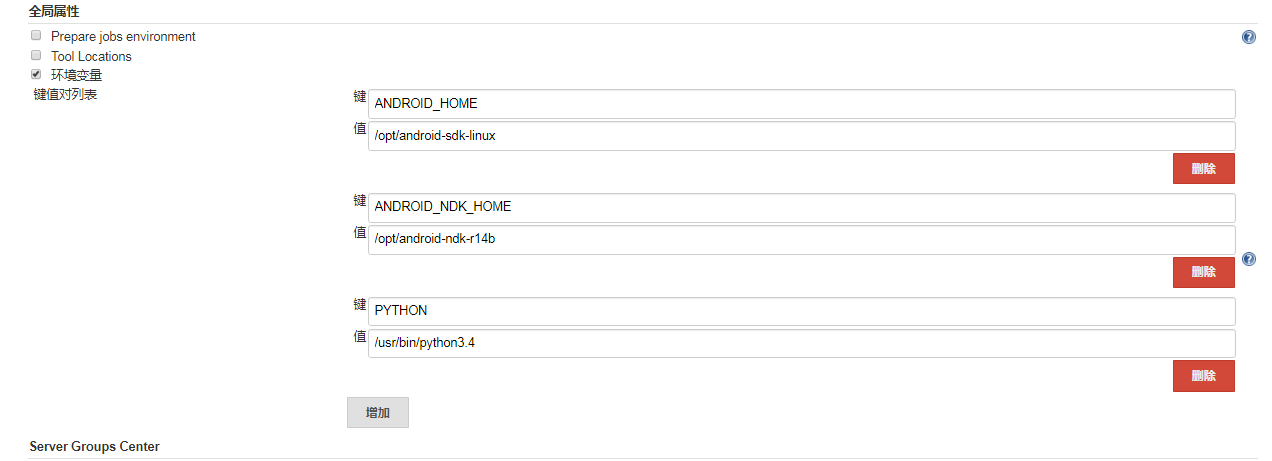Click into the PYTHON key field
Viewport: 1272px width, 461px height.
(x=801, y=311)
